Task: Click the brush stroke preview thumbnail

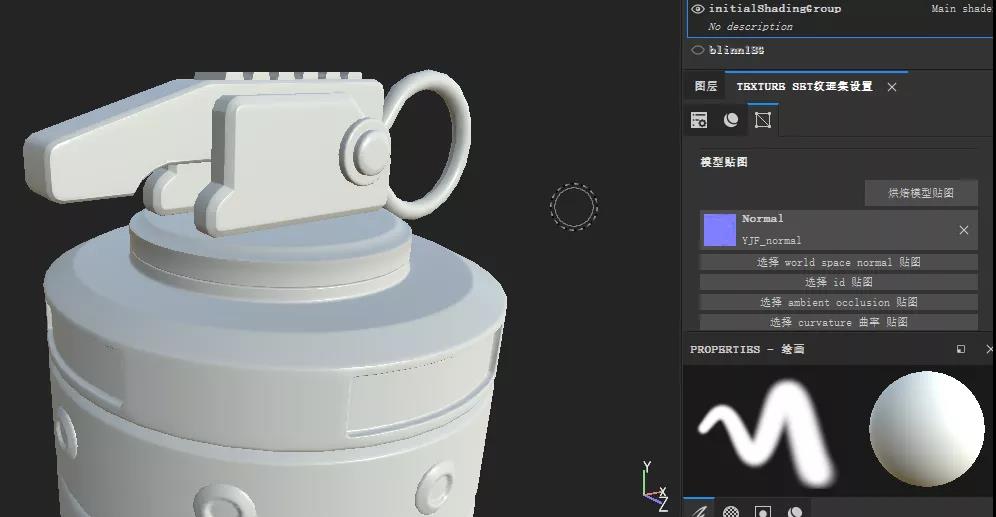Action: coord(768,430)
